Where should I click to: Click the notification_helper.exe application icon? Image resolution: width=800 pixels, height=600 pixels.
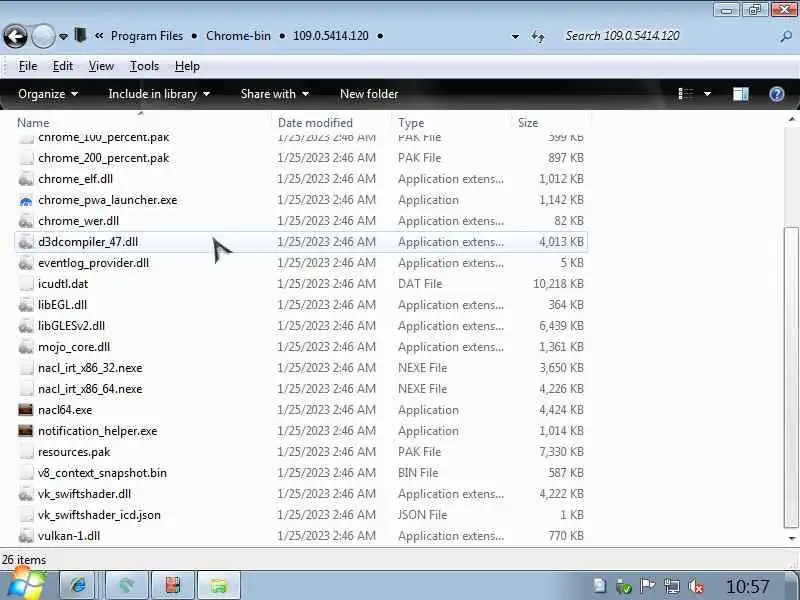(26, 431)
